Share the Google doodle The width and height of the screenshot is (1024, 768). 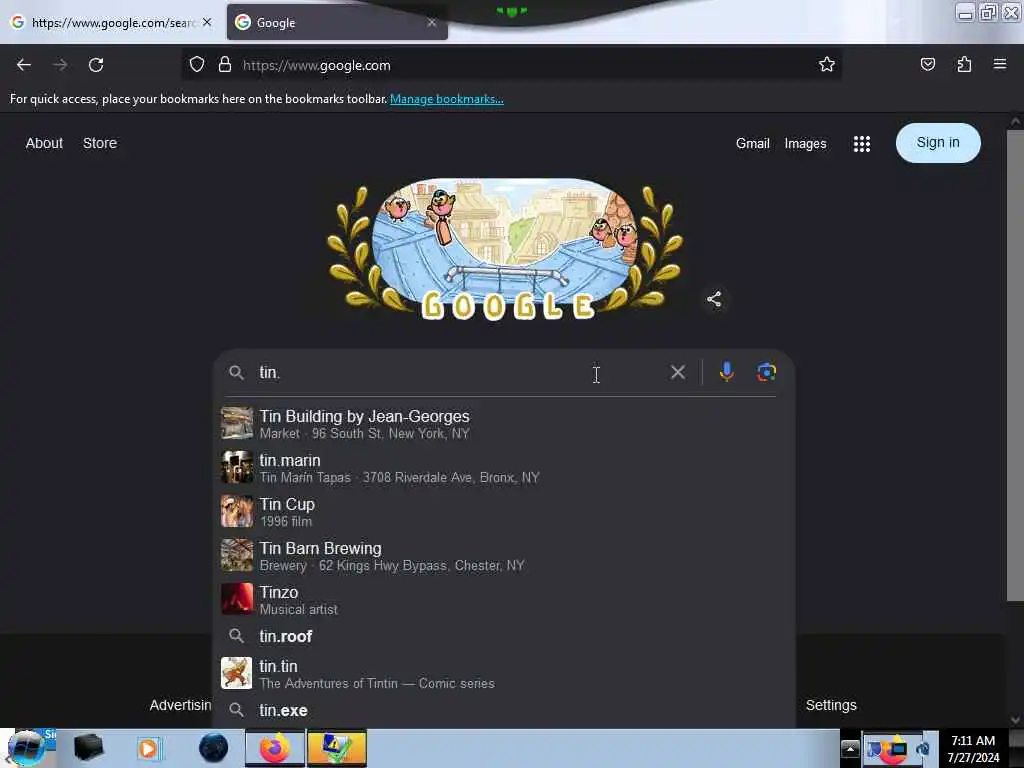pos(714,299)
